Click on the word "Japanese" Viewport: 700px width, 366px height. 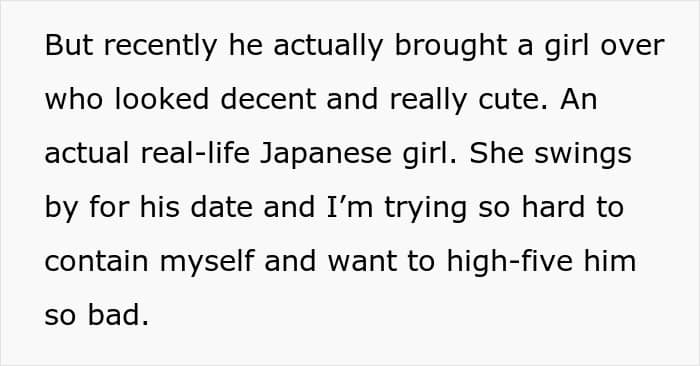[x=326, y=154]
